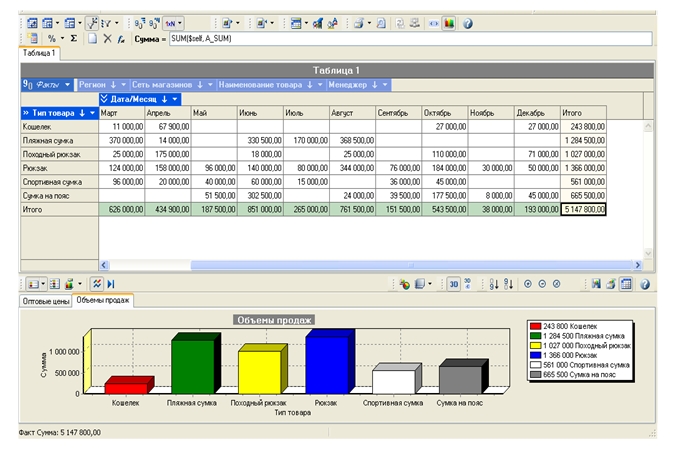Click the circled-minus zoom out icon in chart toolbar

[x=542, y=284]
